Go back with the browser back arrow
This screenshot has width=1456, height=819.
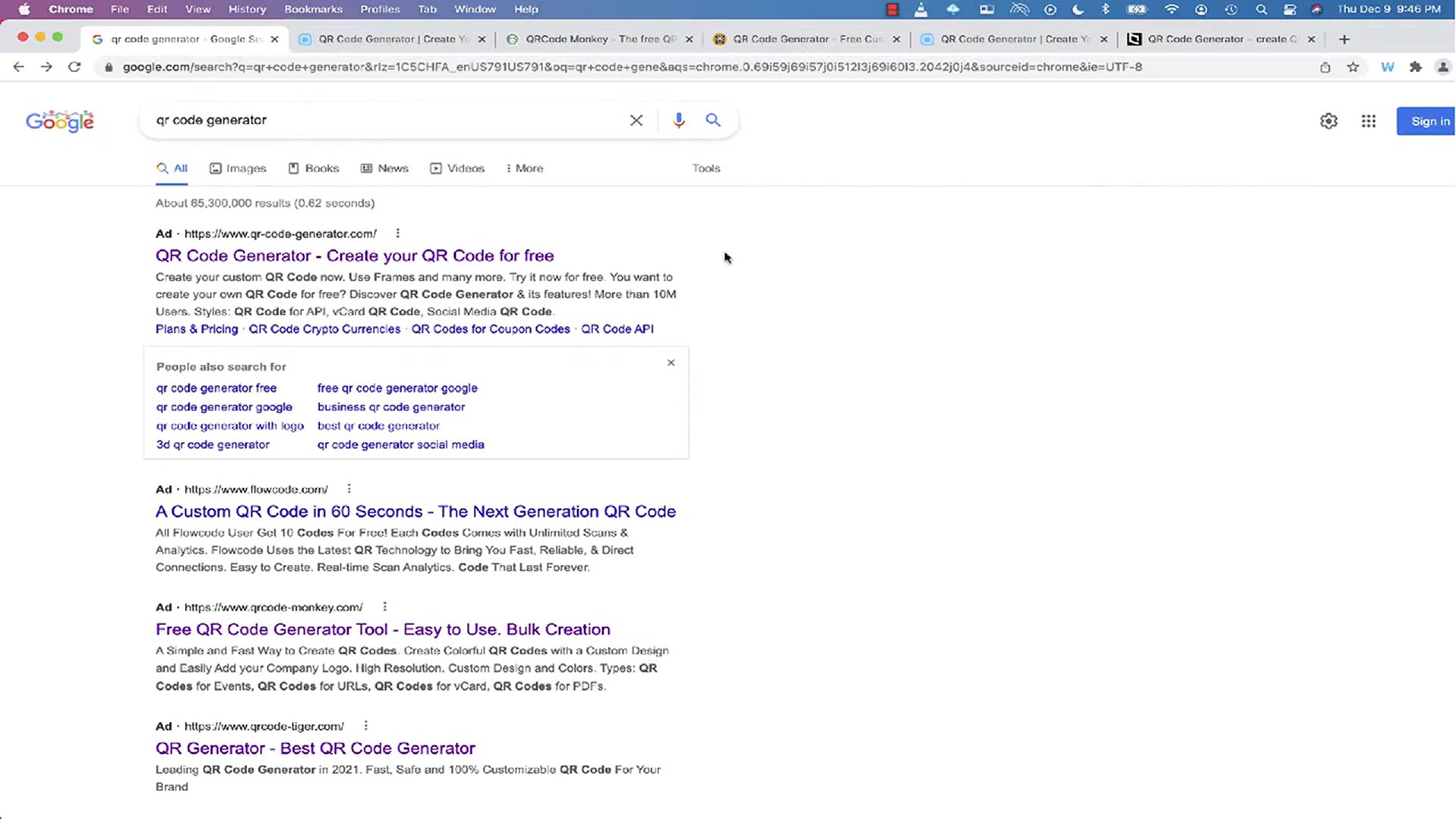coord(19,67)
